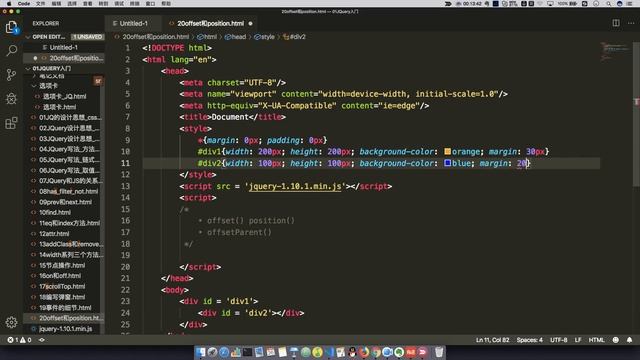Open the style breadcrumb dropdown
Image resolution: width=640 pixels, height=360 pixels.
(264, 37)
